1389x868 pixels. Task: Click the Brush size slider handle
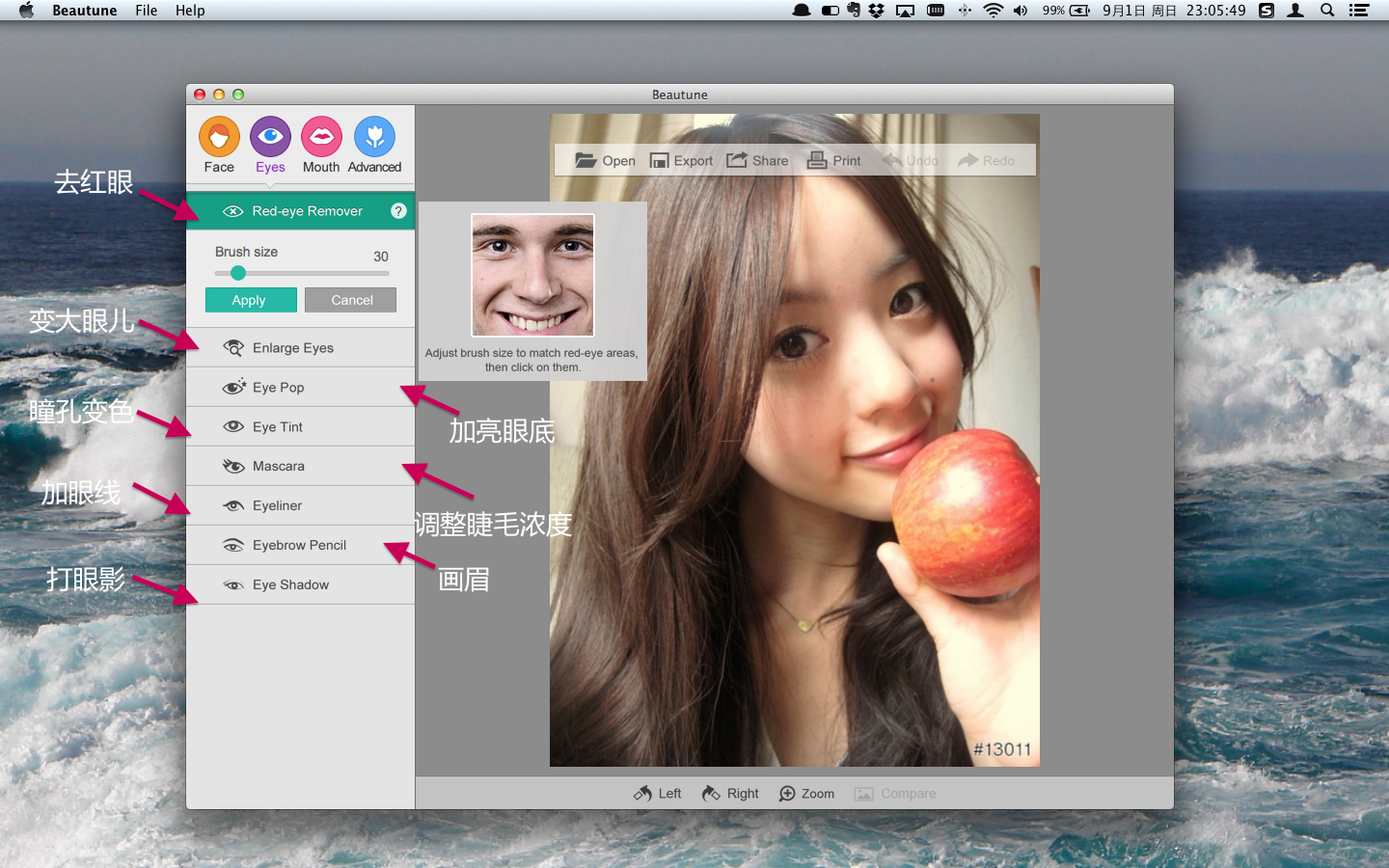[x=238, y=273]
